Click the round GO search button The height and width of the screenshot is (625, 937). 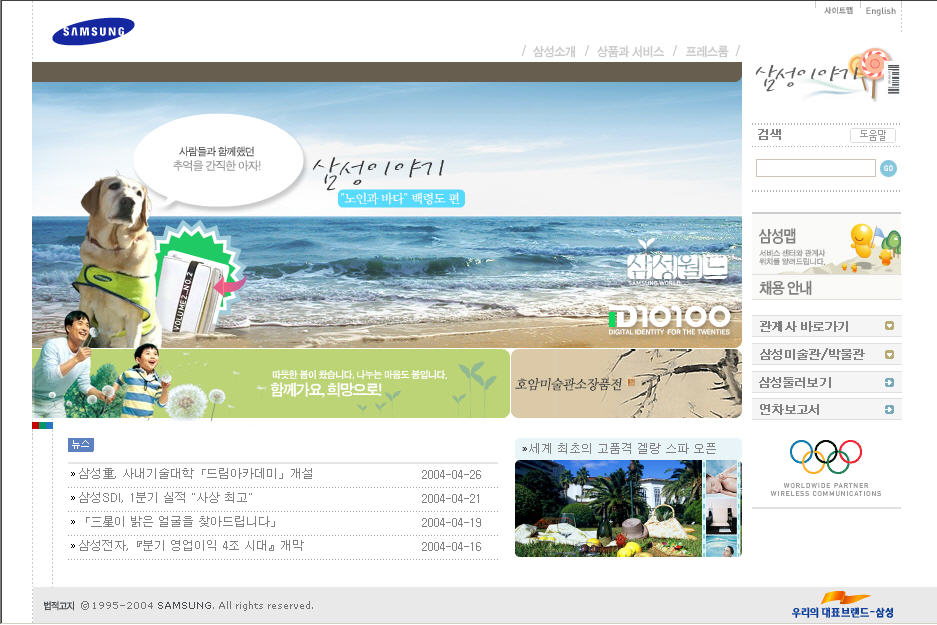tap(889, 168)
